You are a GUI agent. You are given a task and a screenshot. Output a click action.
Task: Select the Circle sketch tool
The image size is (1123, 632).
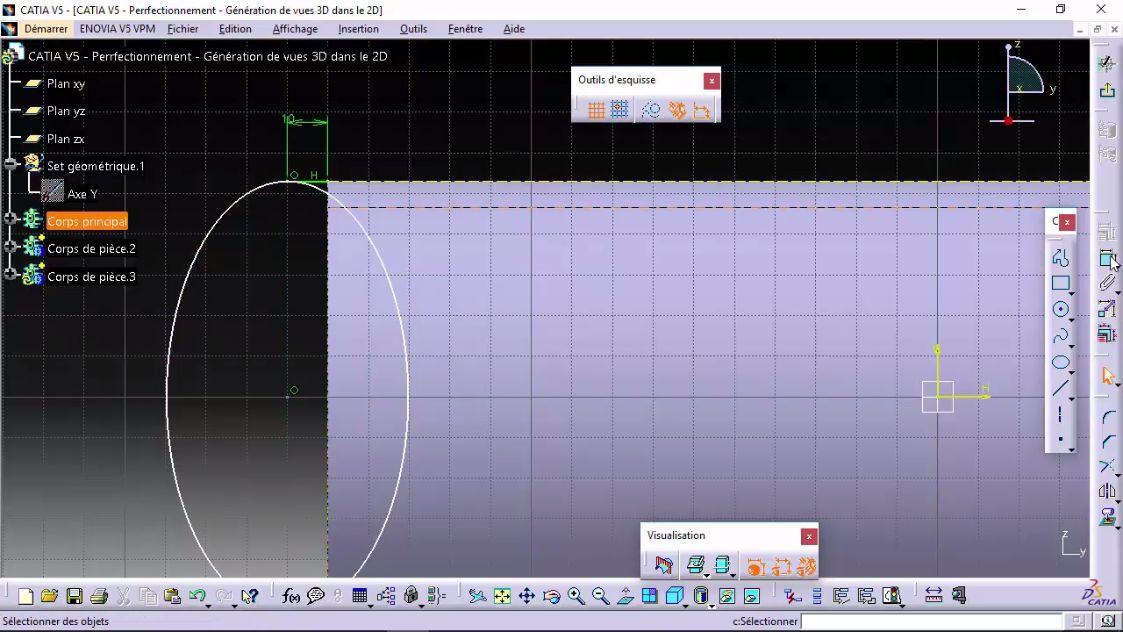(1061, 310)
